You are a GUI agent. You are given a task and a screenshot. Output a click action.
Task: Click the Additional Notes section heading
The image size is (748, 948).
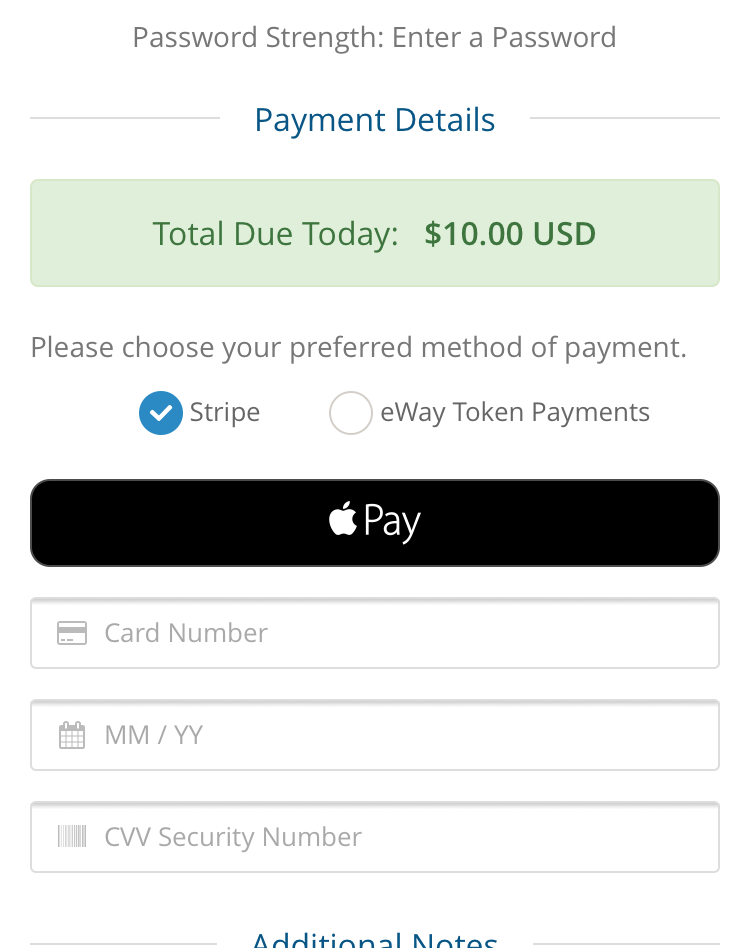point(375,940)
